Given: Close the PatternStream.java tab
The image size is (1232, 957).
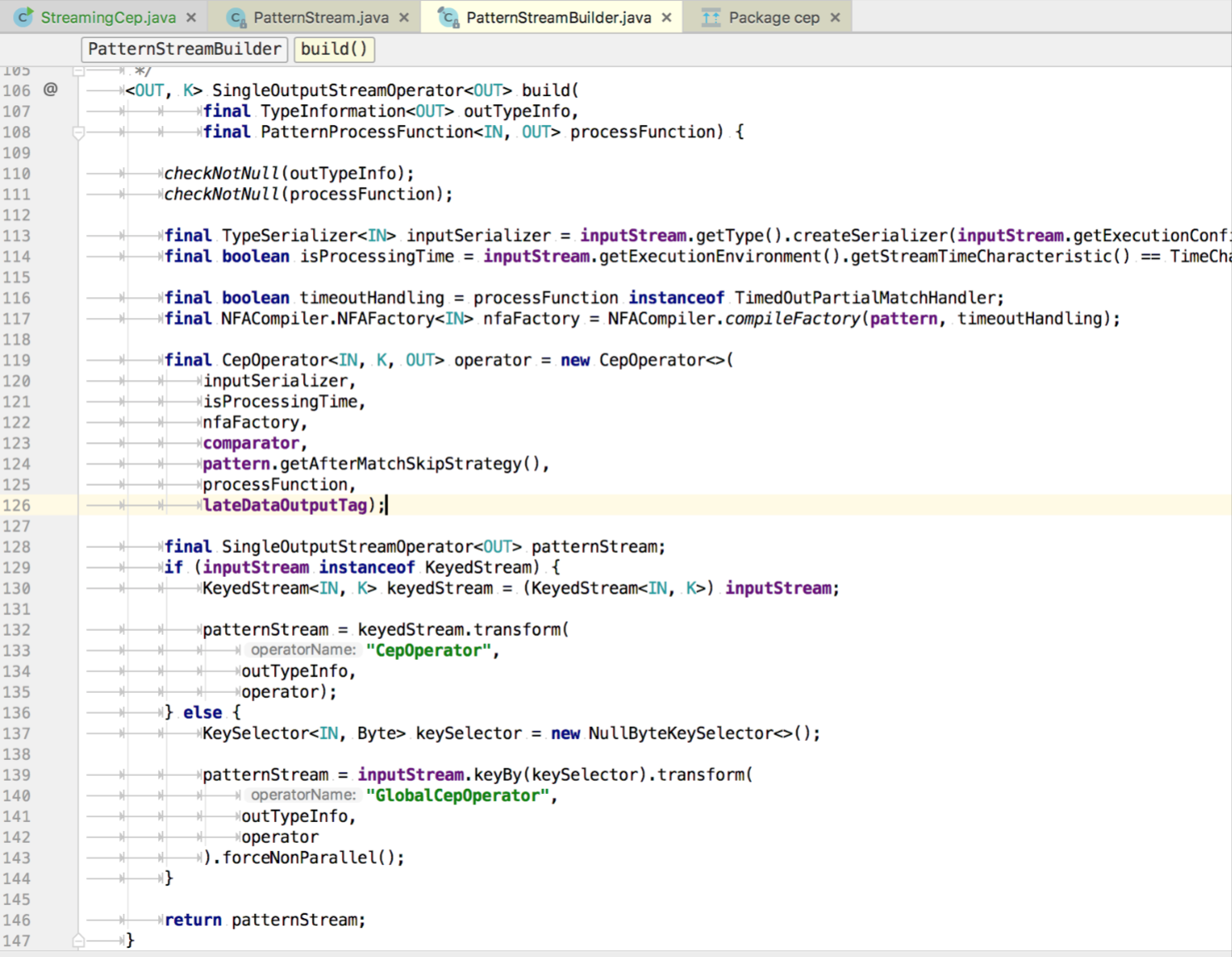Looking at the screenshot, I should tap(404, 17).
